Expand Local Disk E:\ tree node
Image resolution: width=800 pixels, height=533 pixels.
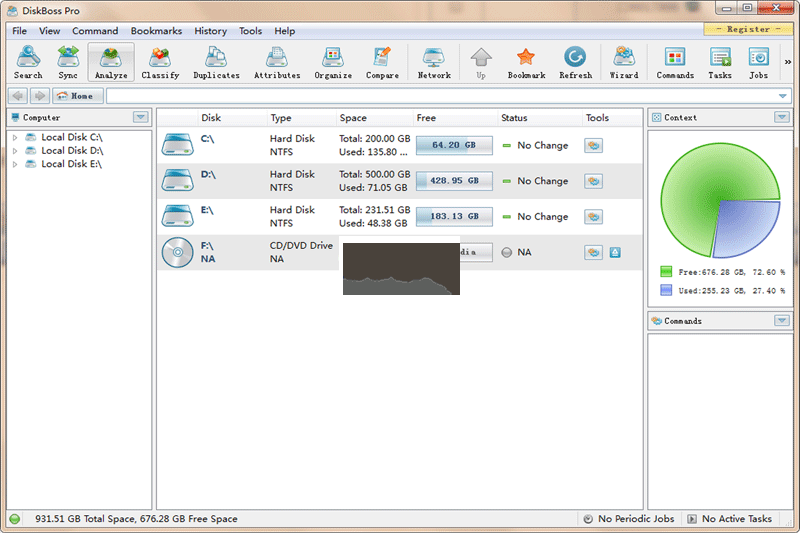(15, 164)
